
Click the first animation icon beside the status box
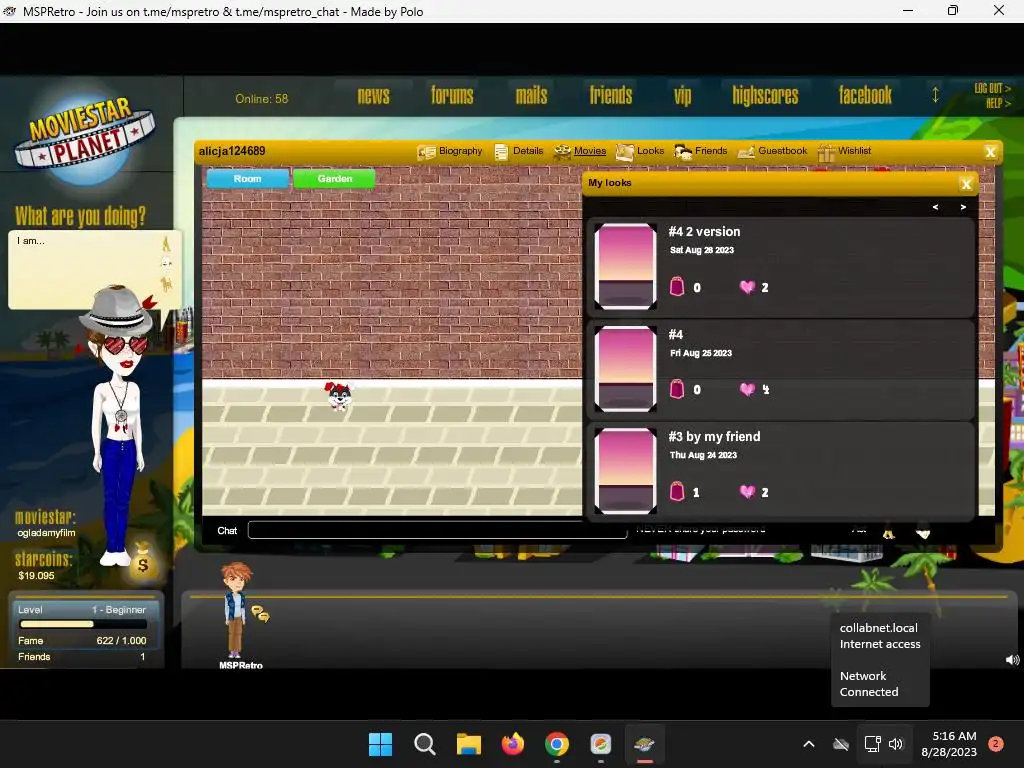click(166, 244)
